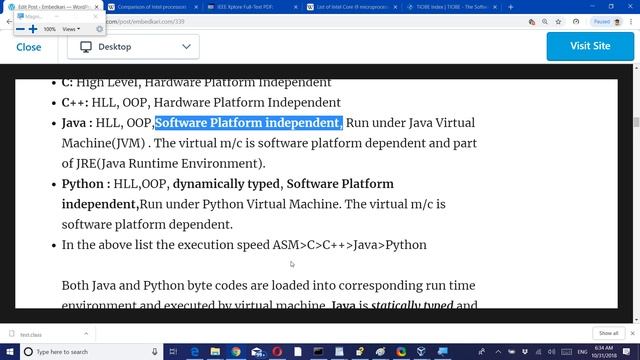640x360 pixels.
Task: Click the extension icon left of zoom icon
Action: click(x=531, y=22)
